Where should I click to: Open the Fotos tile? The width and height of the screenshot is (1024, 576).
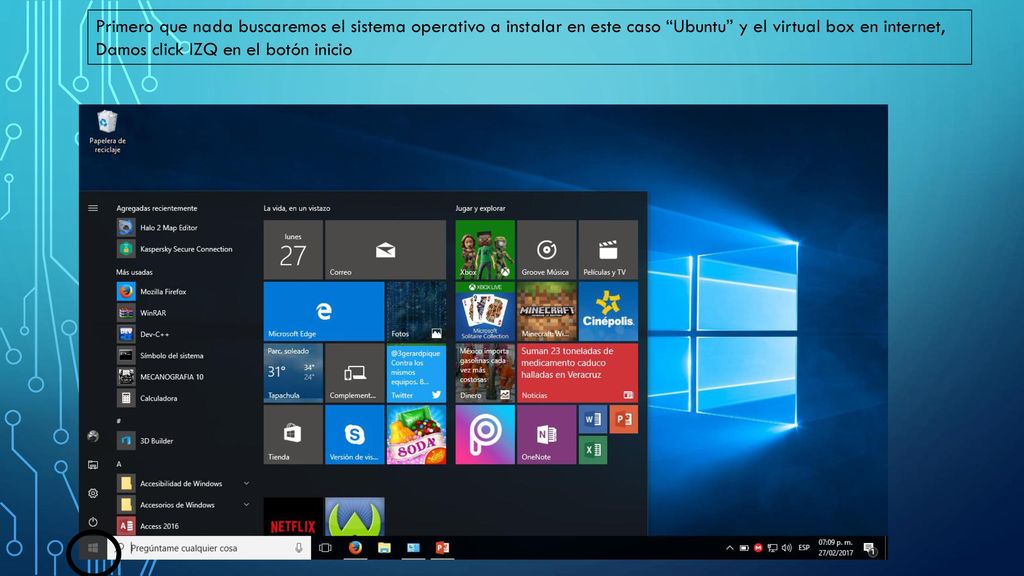click(x=416, y=312)
